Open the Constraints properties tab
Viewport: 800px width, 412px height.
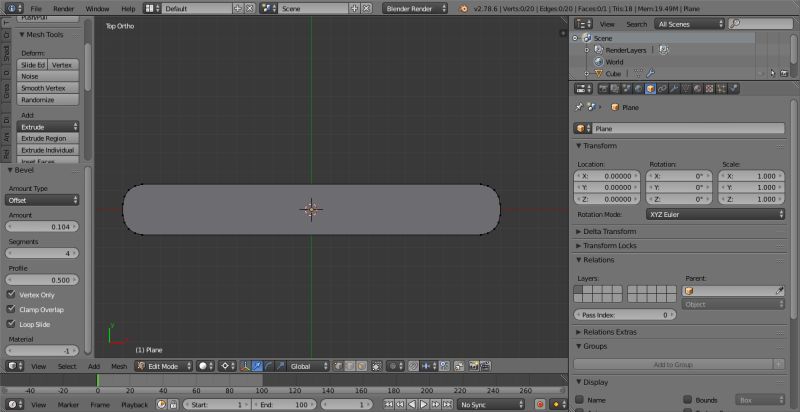tap(662, 89)
